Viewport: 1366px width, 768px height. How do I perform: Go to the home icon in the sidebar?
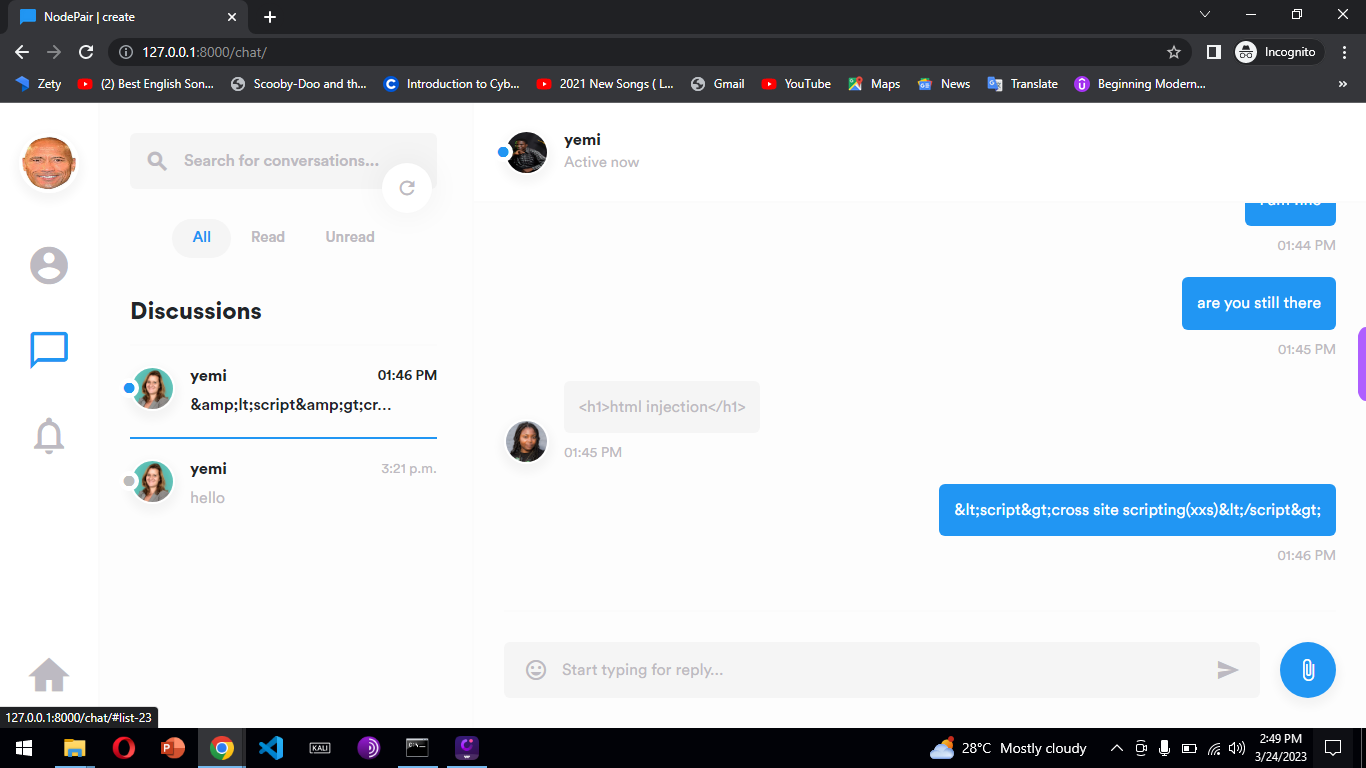click(49, 675)
